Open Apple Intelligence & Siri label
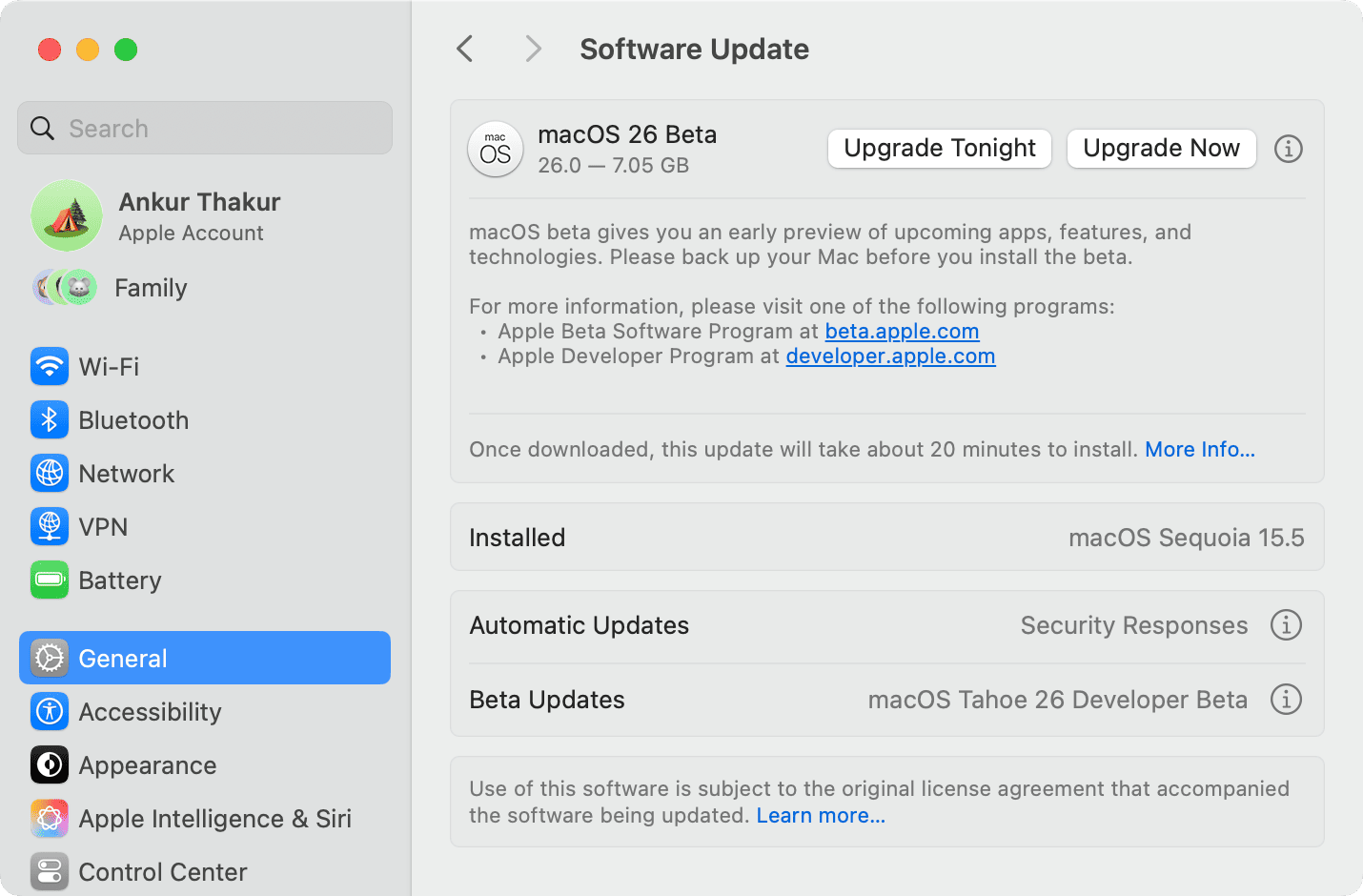Viewport: 1363px width, 896px height. [215, 818]
